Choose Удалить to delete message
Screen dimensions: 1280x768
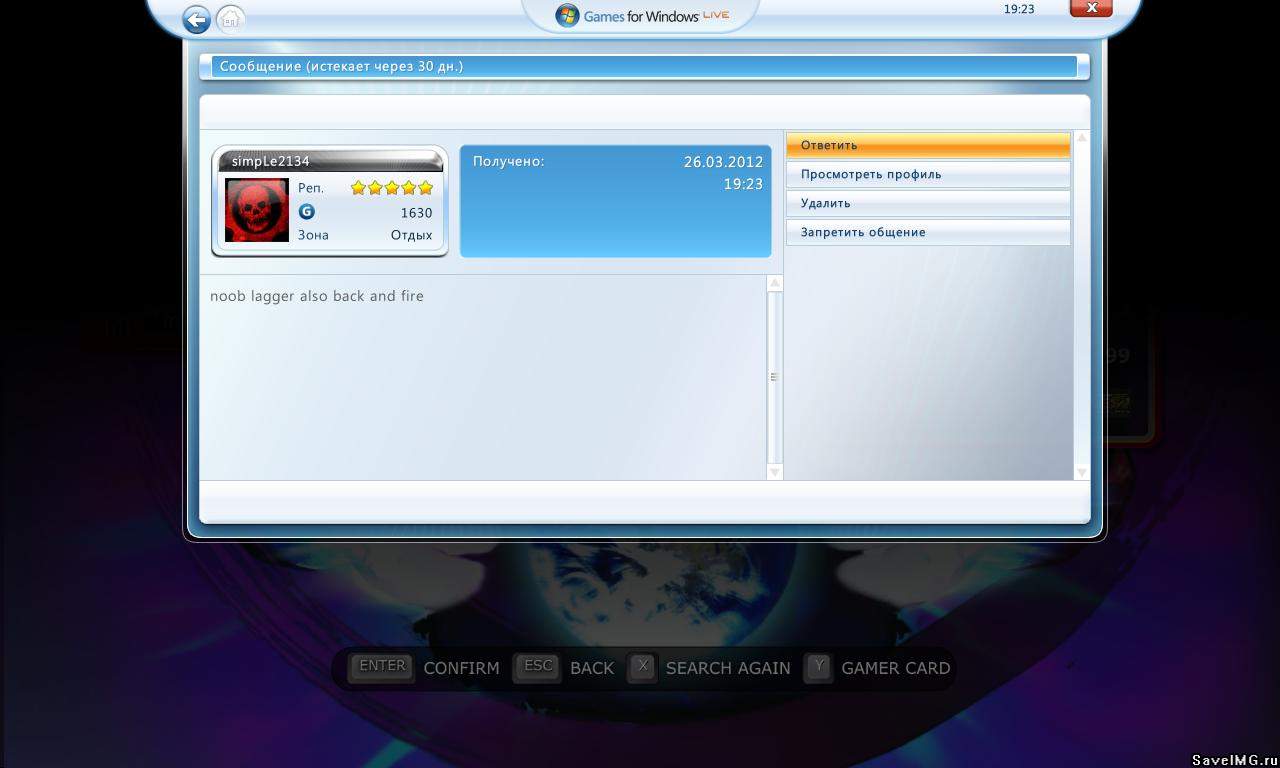coord(928,203)
